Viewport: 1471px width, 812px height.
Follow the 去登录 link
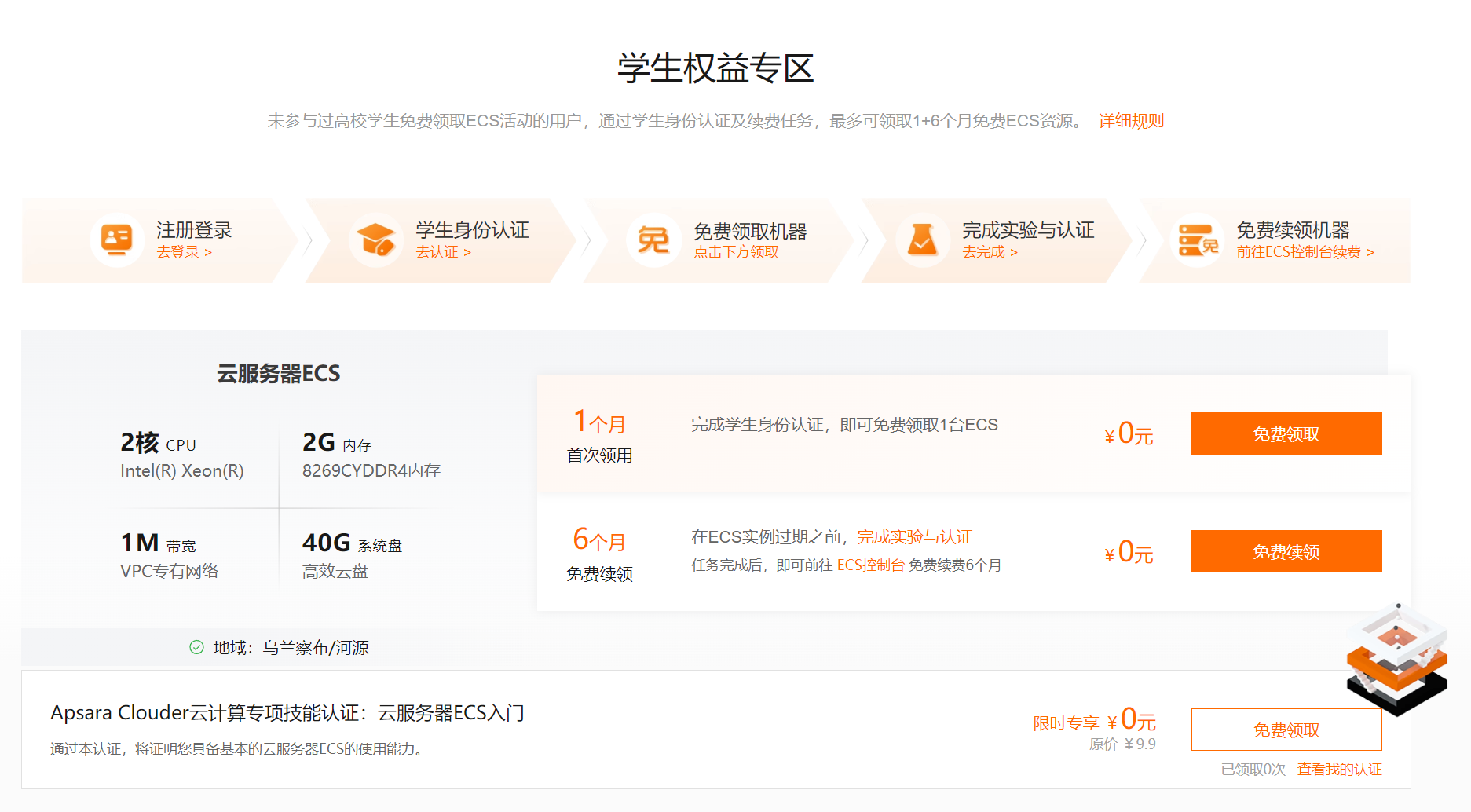pyautogui.click(x=184, y=252)
